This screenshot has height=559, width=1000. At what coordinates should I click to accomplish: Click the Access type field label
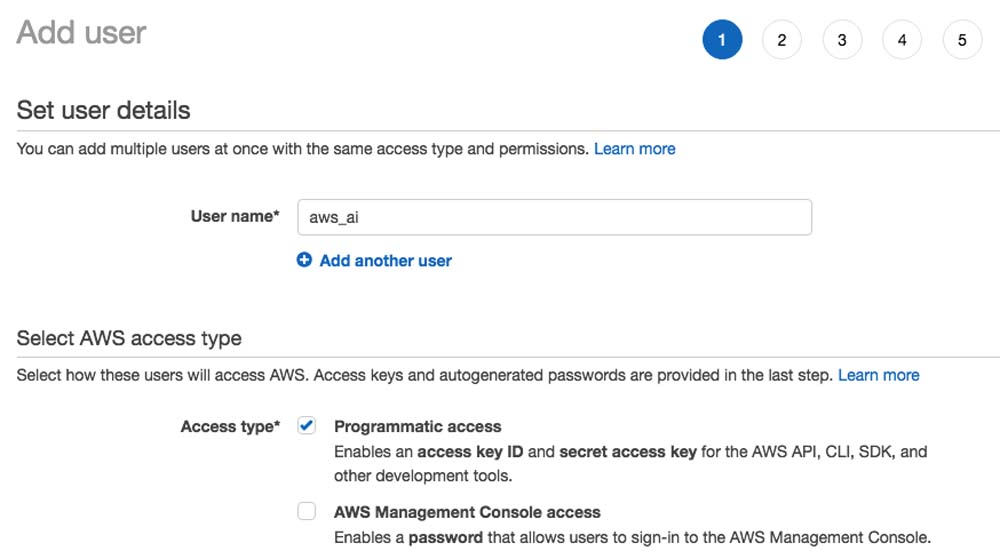[230, 427]
